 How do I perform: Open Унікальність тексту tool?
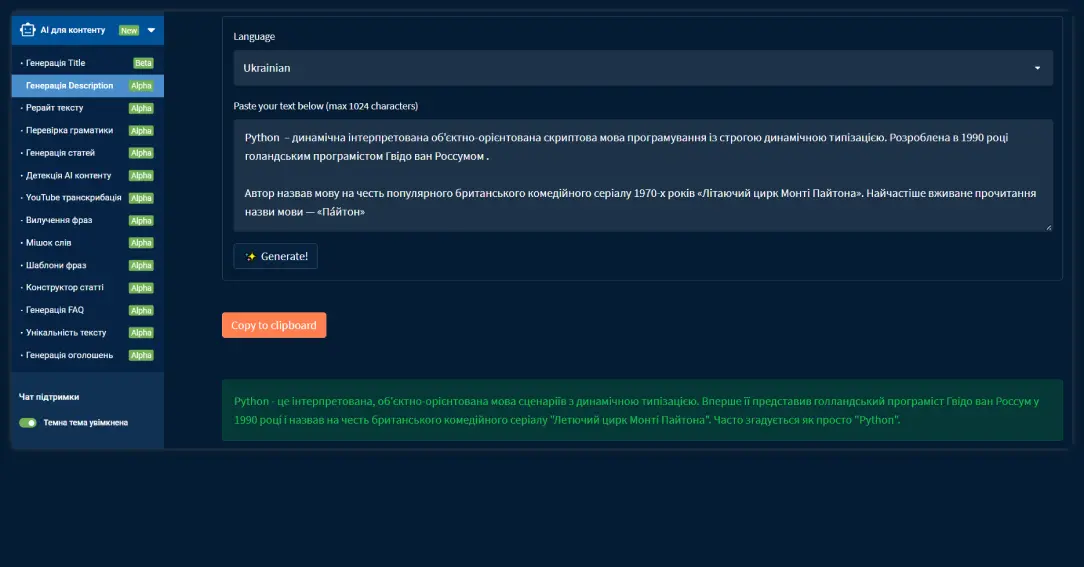point(88,333)
